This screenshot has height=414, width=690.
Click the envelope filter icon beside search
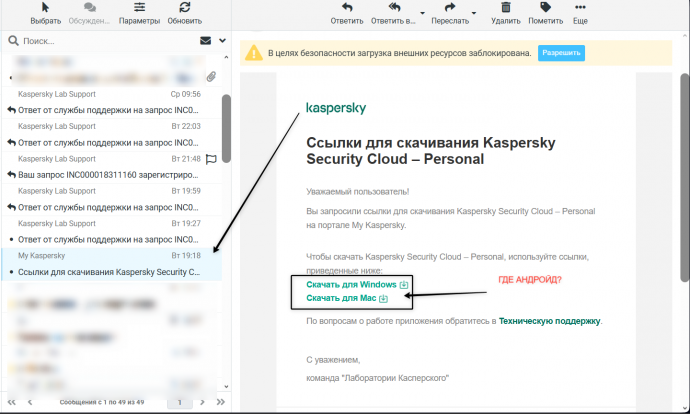point(205,41)
